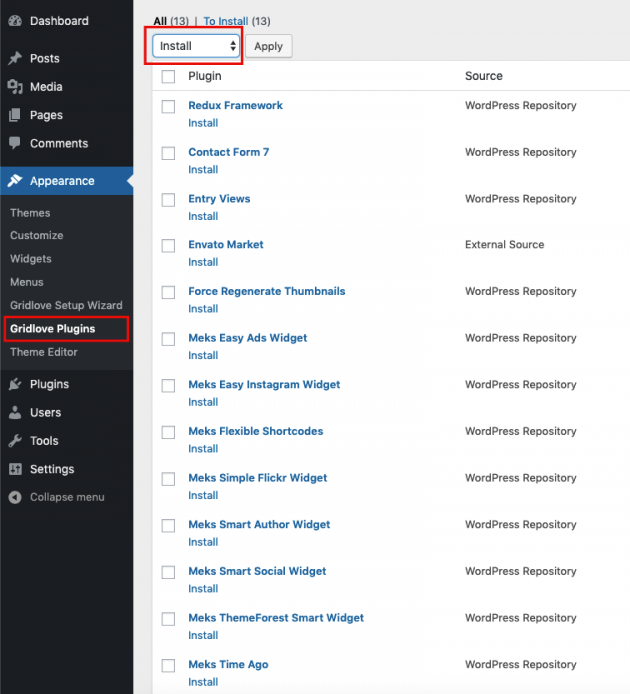This screenshot has height=694, width=630.
Task: Open Themes submenu item
Action: [30, 213]
